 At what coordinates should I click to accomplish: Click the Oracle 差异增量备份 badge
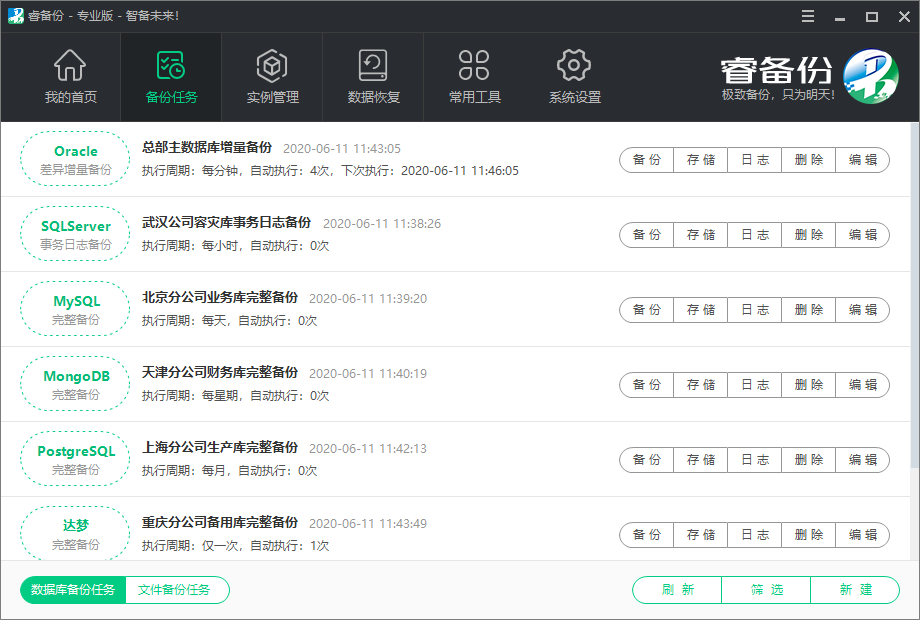pos(75,159)
